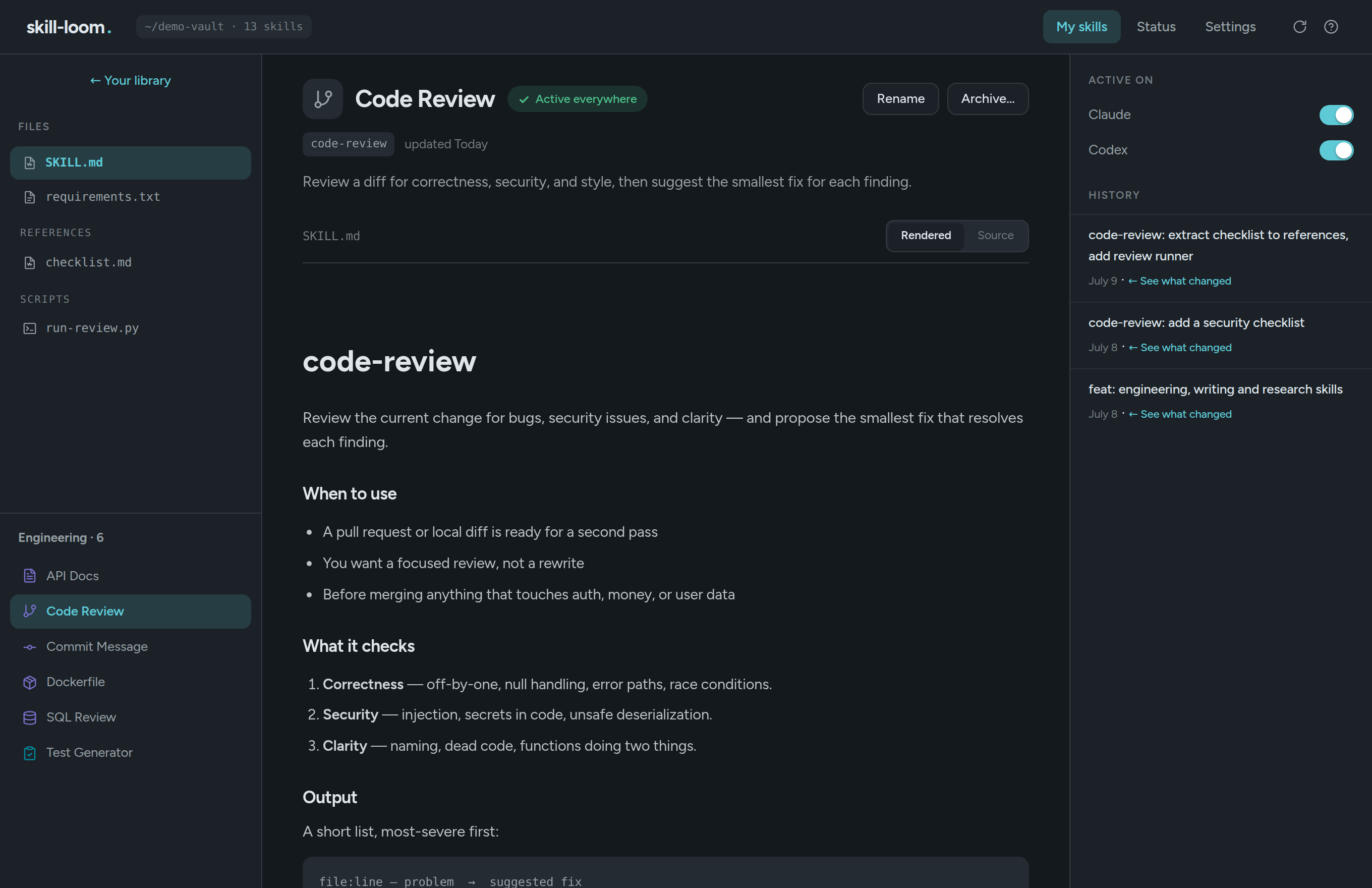Viewport: 1372px width, 888px height.
Task: Select Test Generator skill
Action: click(130, 753)
